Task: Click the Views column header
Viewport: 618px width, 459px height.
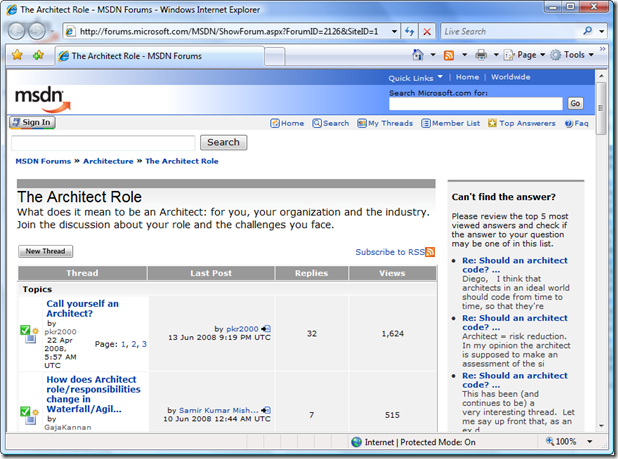Action: click(392, 273)
